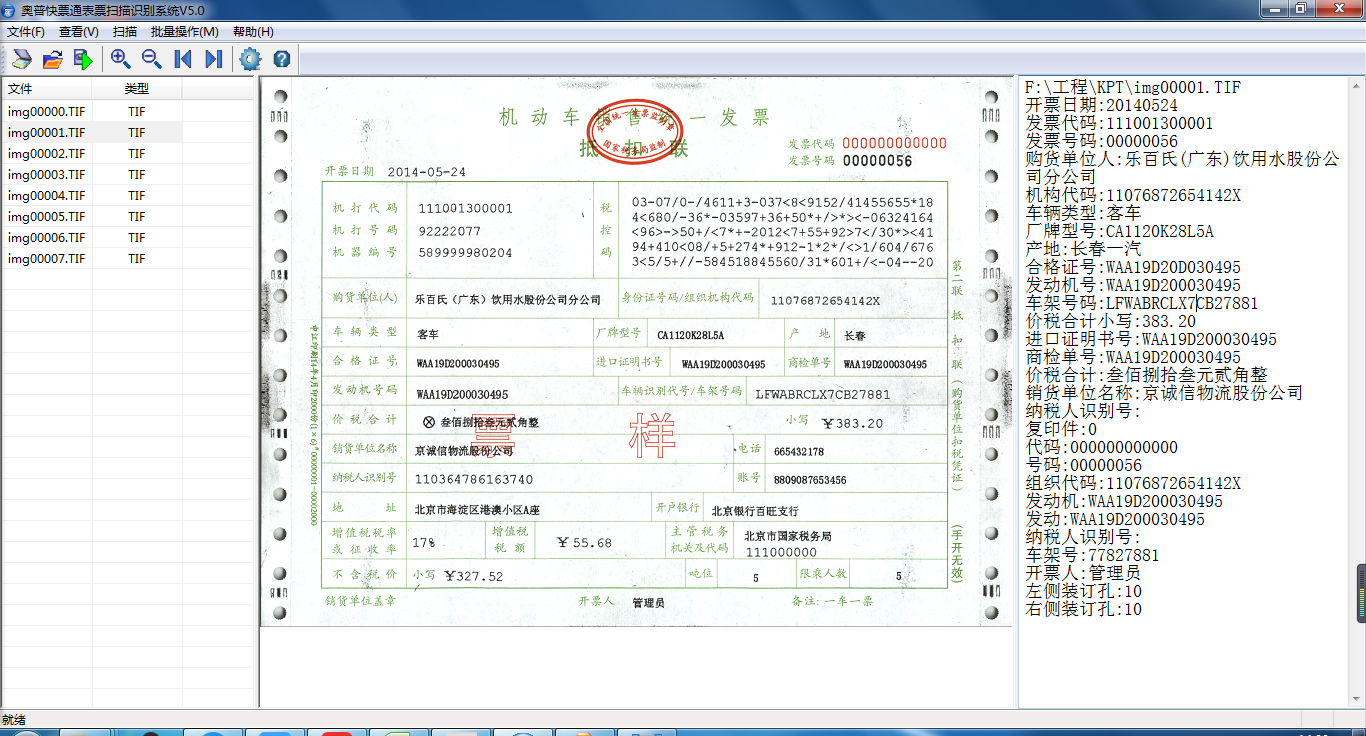Choose img00003.TIF from the file list
Viewport: 1366px width, 736px height.
[47, 174]
